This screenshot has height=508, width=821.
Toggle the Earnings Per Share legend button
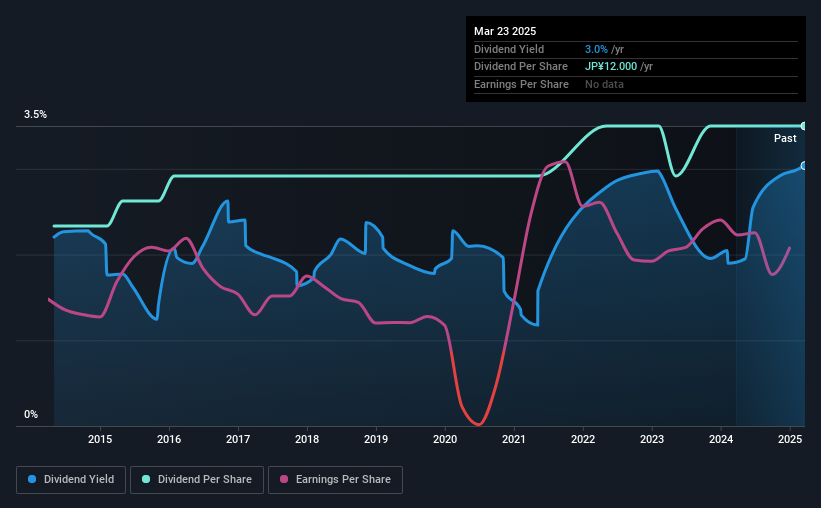335,480
